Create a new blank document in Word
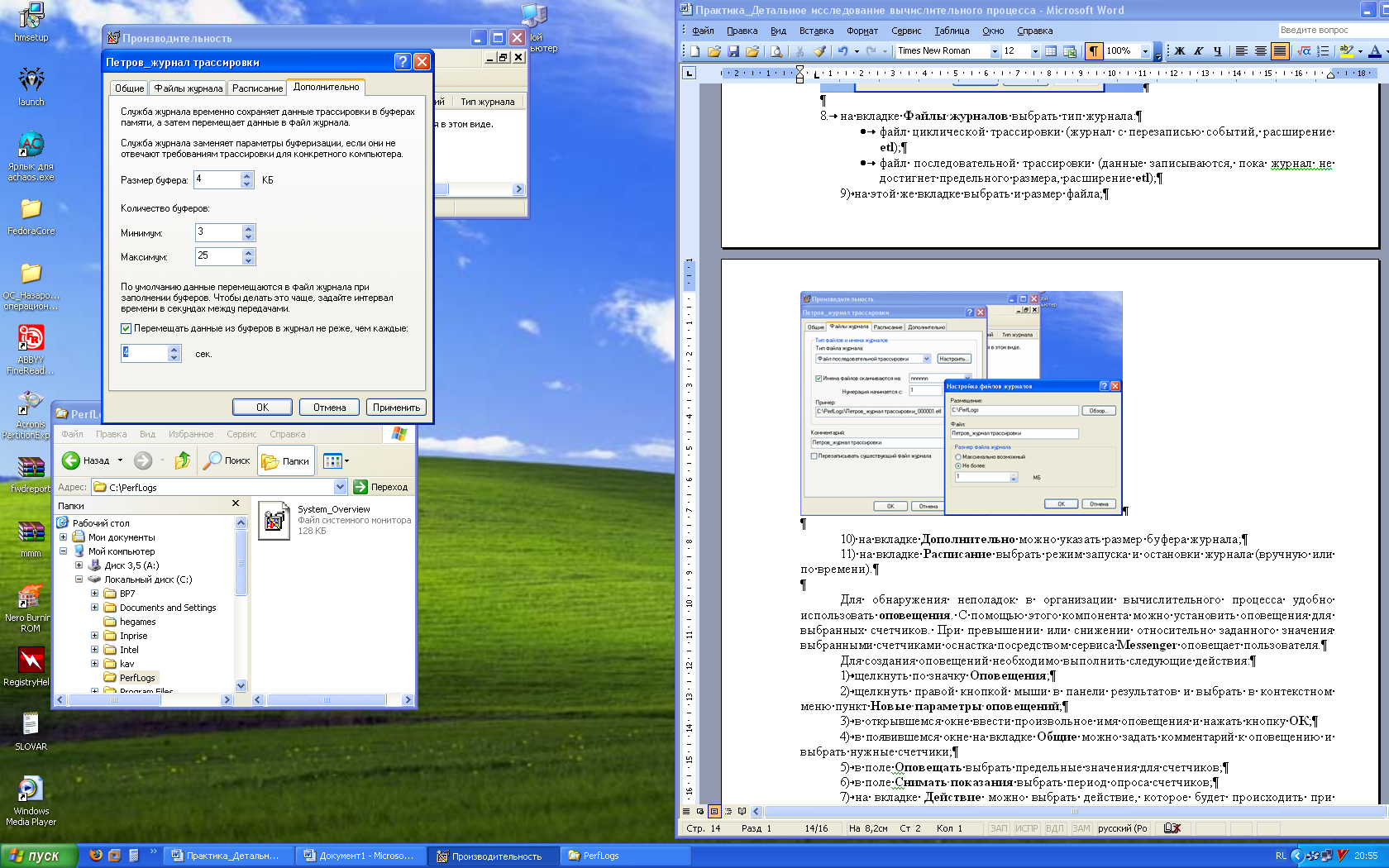 (x=695, y=51)
